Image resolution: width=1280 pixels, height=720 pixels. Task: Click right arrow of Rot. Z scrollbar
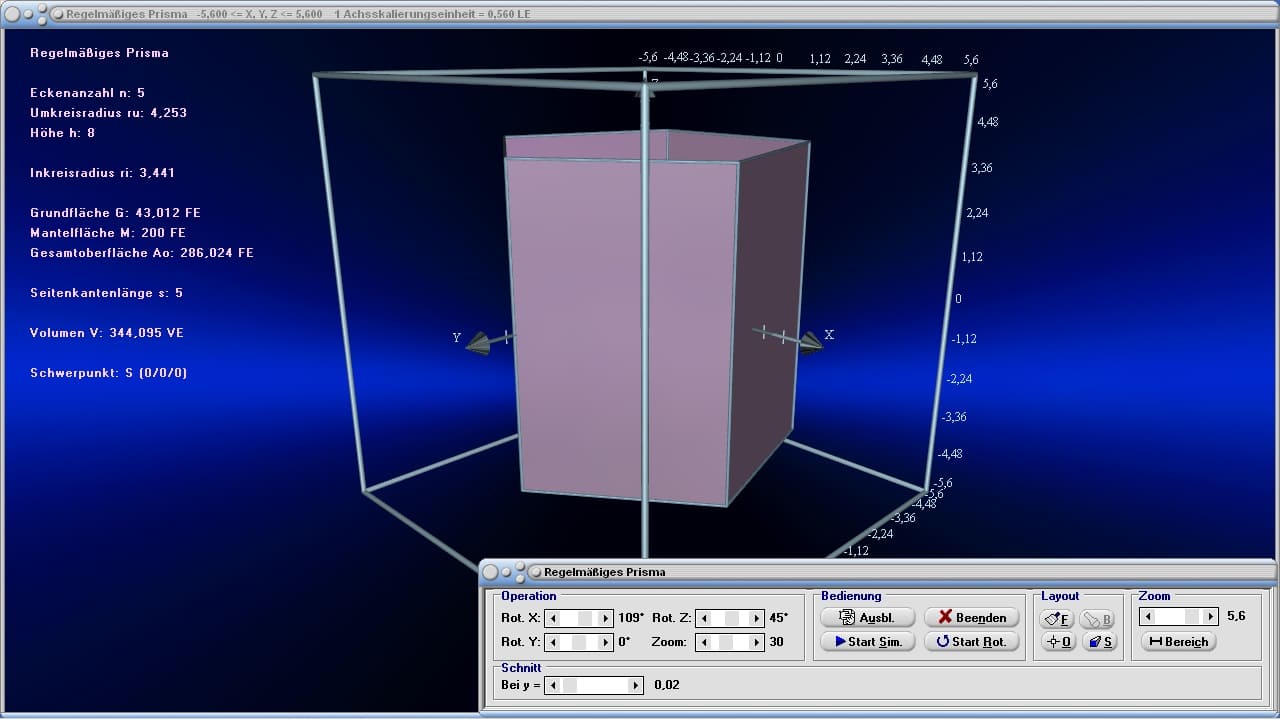tap(756, 618)
